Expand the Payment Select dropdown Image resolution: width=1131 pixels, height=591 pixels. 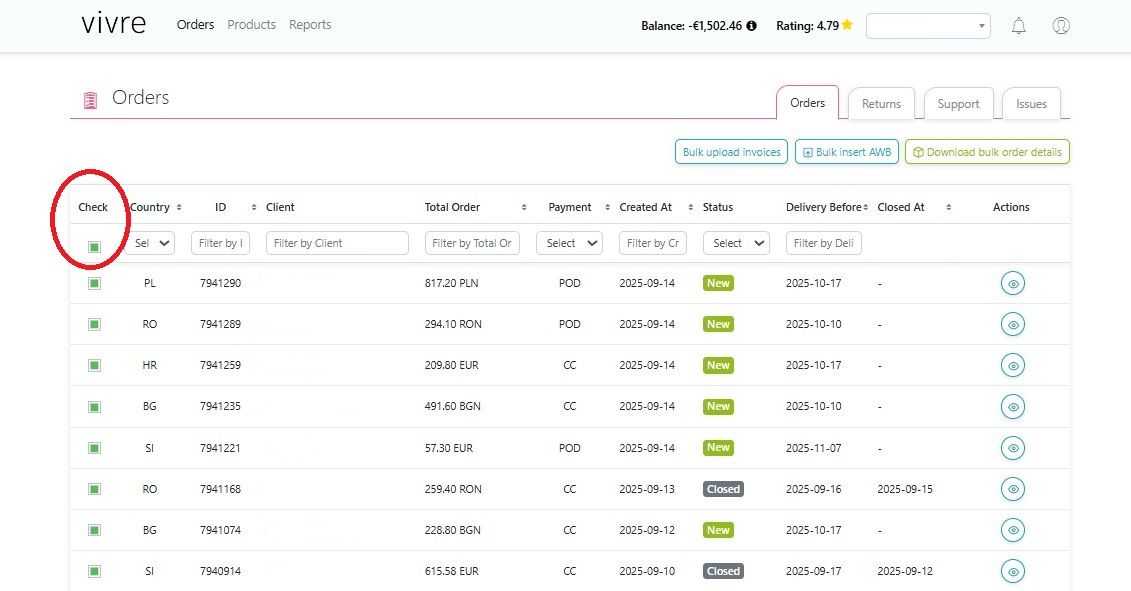click(x=569, y=243)
